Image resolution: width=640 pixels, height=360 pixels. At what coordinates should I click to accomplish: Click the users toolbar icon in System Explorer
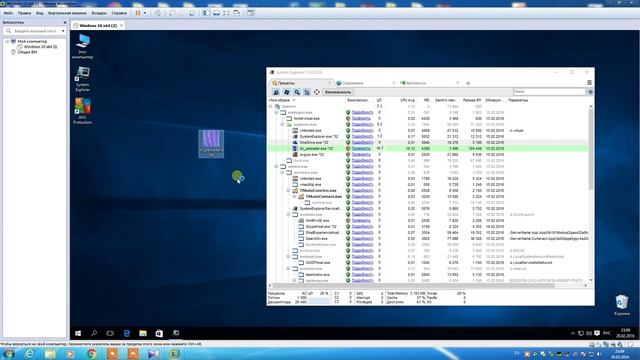click(276, 92)
